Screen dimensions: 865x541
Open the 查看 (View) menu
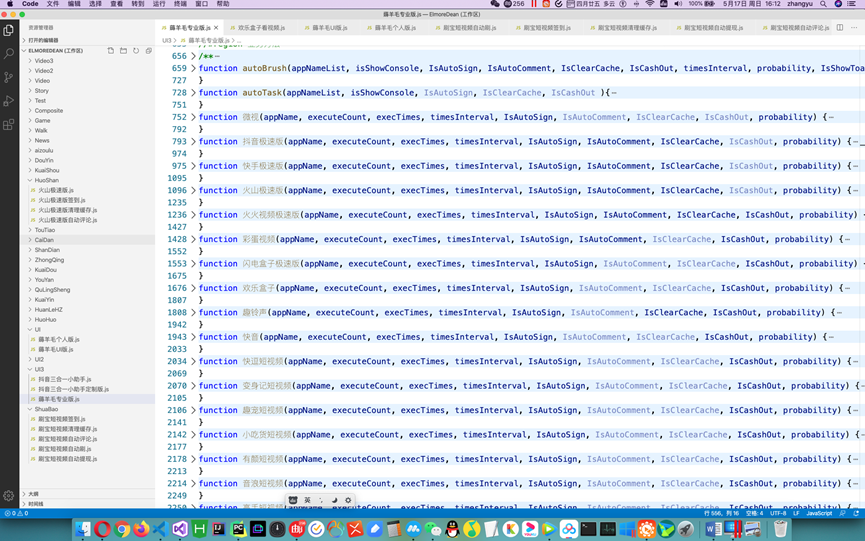coord(116,4)
